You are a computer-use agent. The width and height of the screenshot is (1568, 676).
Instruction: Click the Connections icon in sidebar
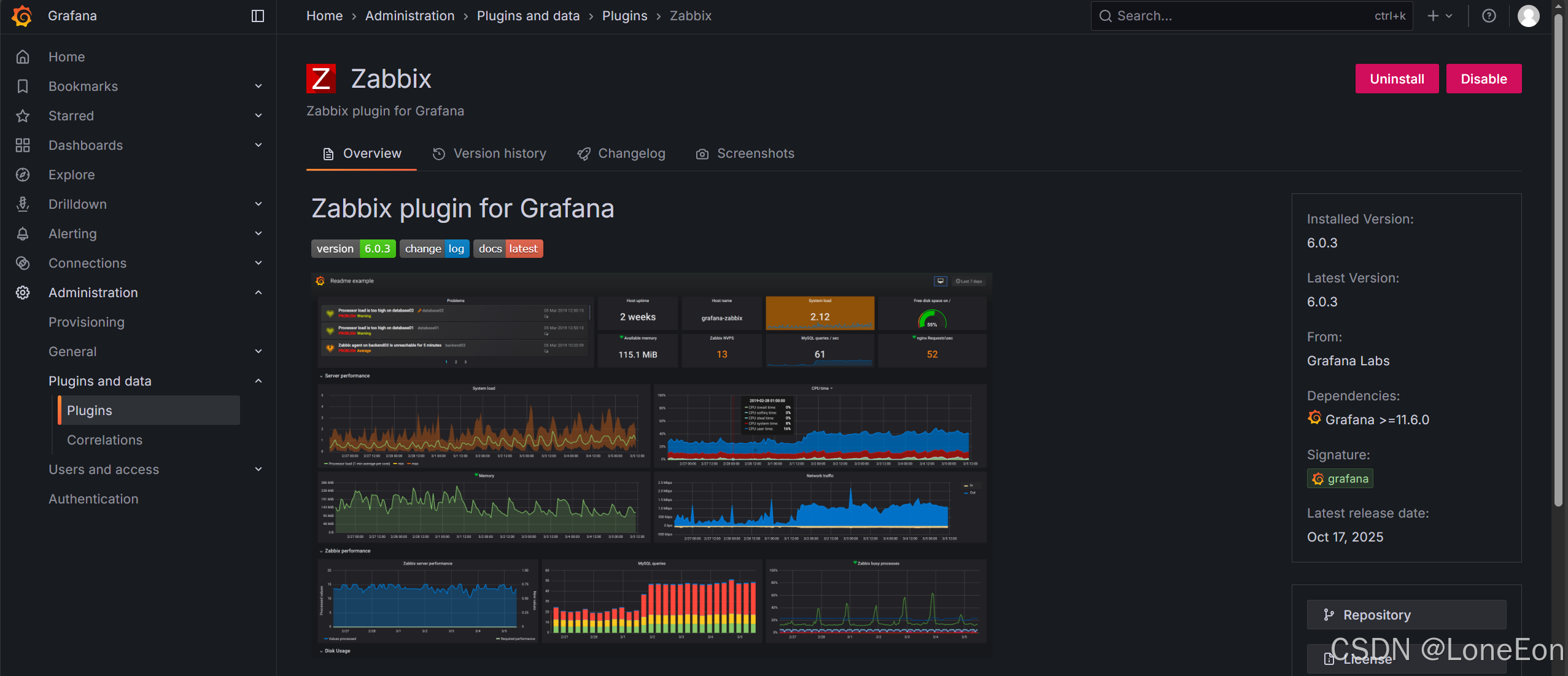[23, 263]
